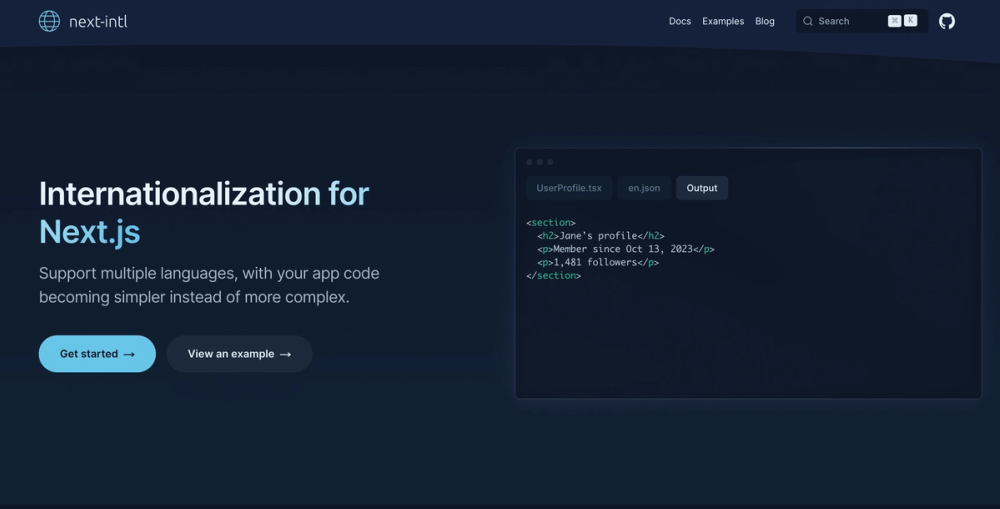Image resolution: width=1000 pixels, height=509 pixels.
Task: Focus the Search input field
Action: coord(862,21)
